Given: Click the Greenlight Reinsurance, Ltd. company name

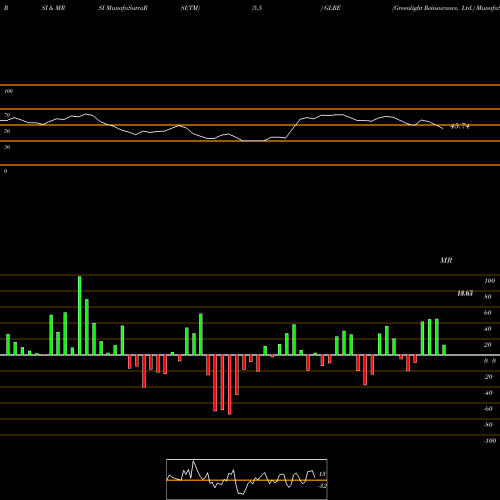Looking at the screenshot, I should pyautogui.click(x=433, y=8).
